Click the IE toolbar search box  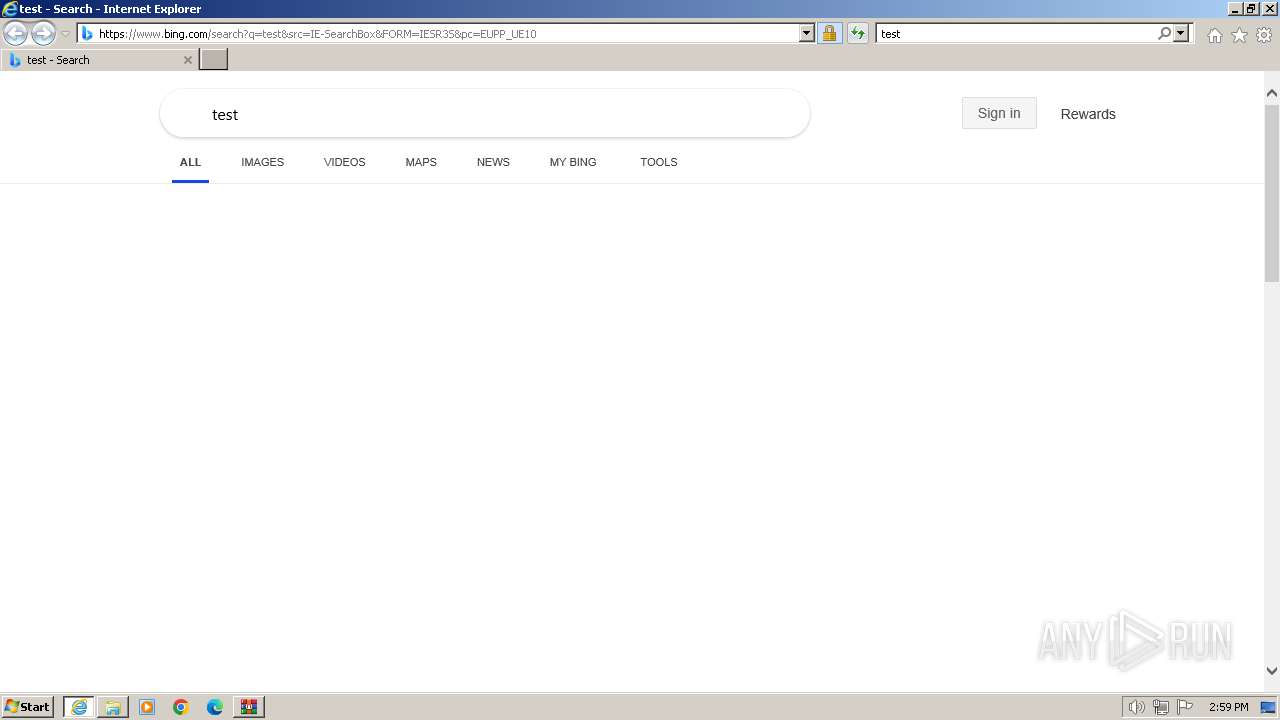coord(1016,34)
